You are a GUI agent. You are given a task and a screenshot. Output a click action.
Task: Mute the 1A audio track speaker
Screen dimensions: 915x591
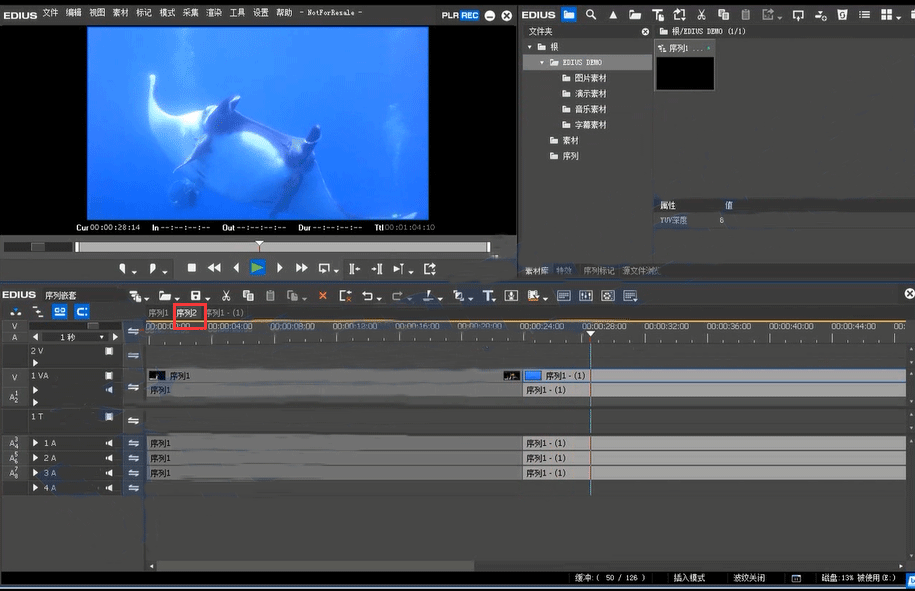(109, 443)
